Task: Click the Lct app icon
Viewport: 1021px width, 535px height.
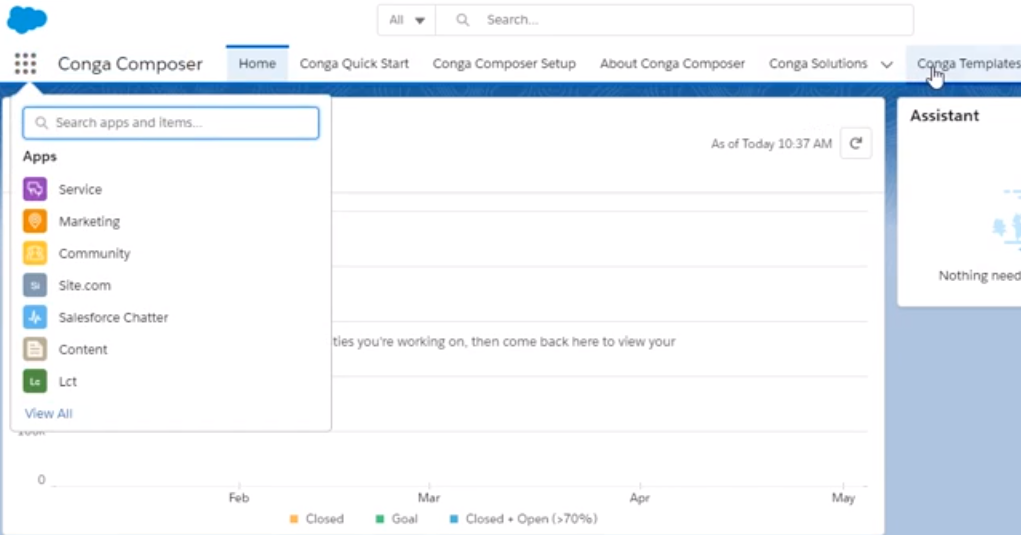Action: 35,381
